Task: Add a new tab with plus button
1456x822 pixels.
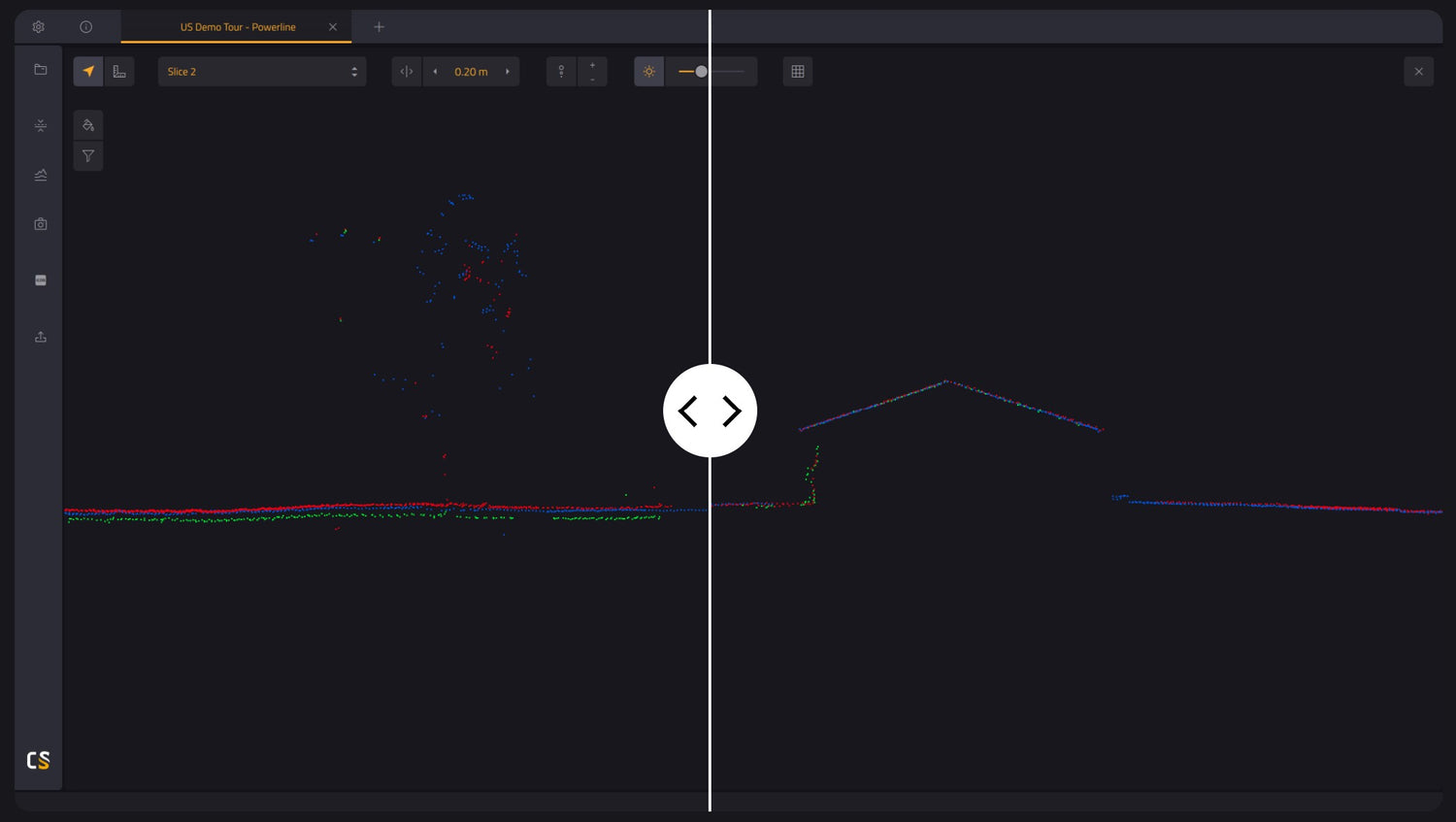Action: 380,27
